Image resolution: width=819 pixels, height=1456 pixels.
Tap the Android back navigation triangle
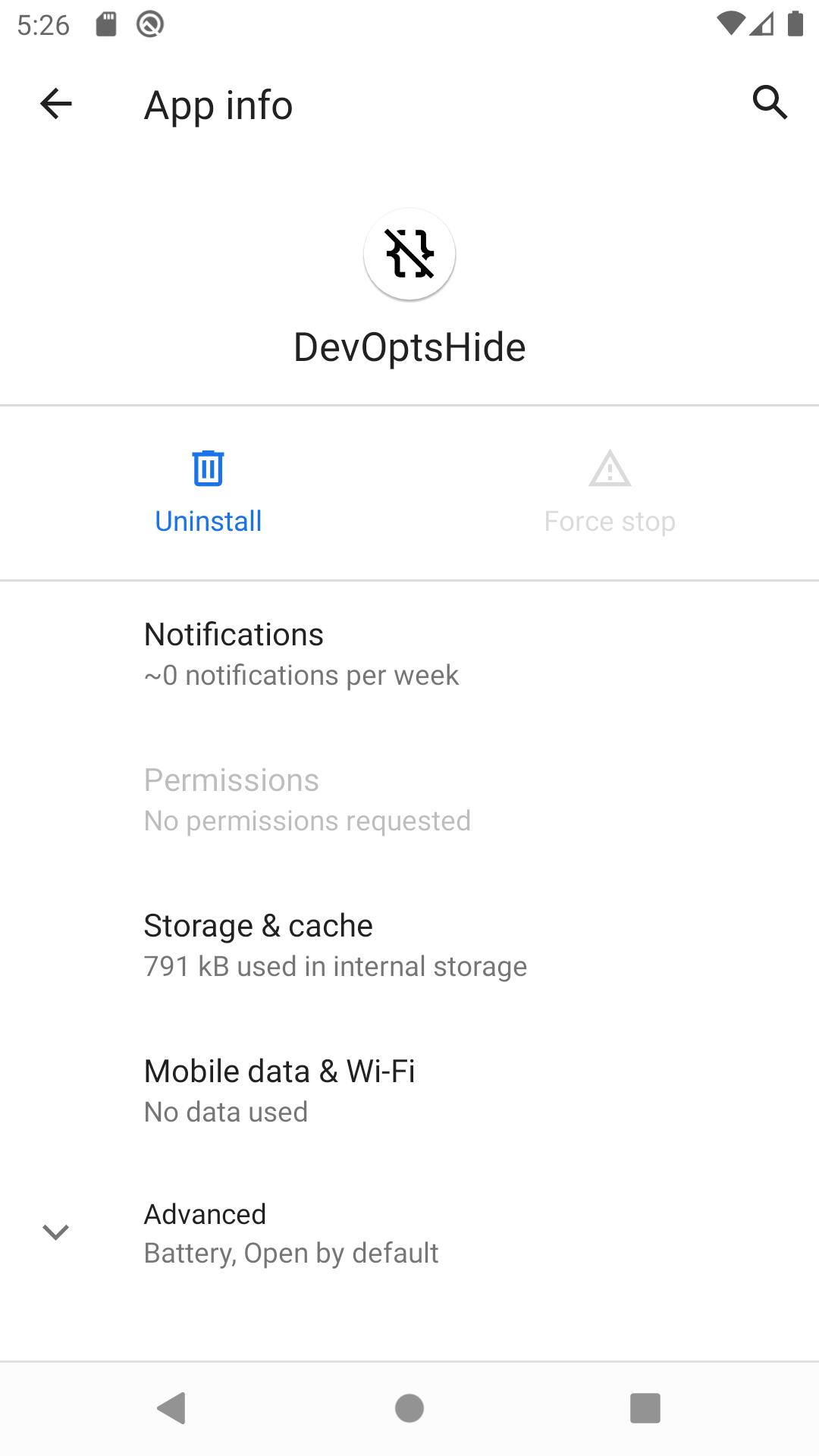point(172,1408)
